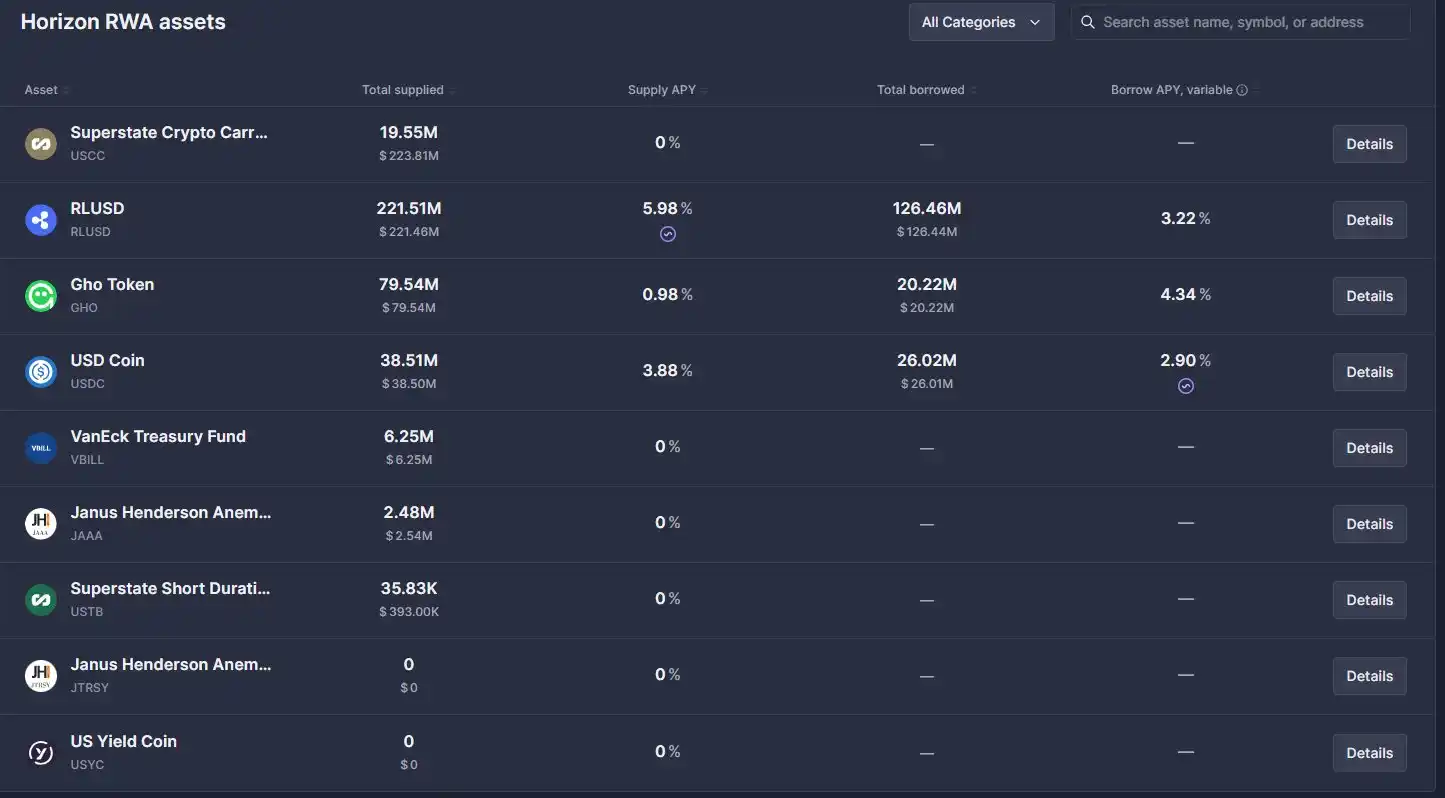
Task: Click the US Yield Coin USYC icon
Action: coord(39,750)
